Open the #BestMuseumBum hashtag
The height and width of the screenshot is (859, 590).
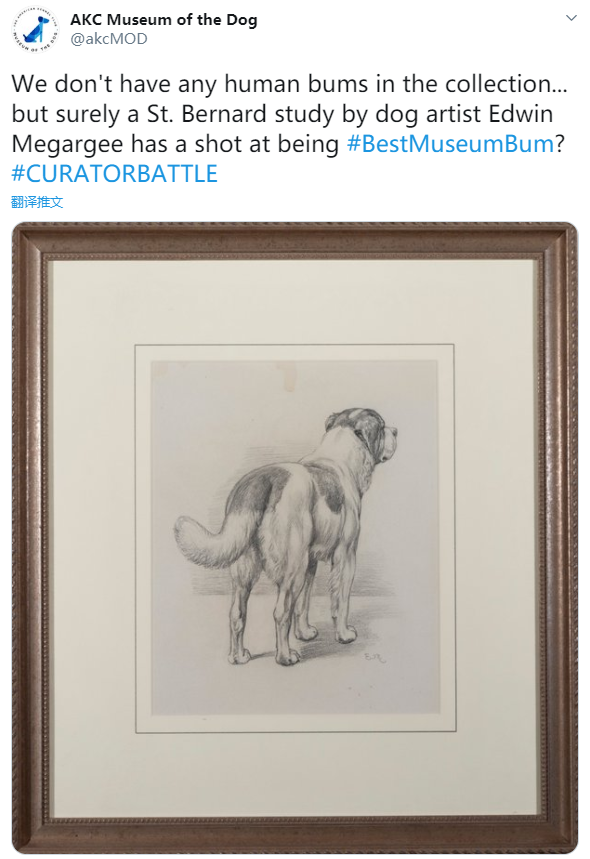pos(450,144)
